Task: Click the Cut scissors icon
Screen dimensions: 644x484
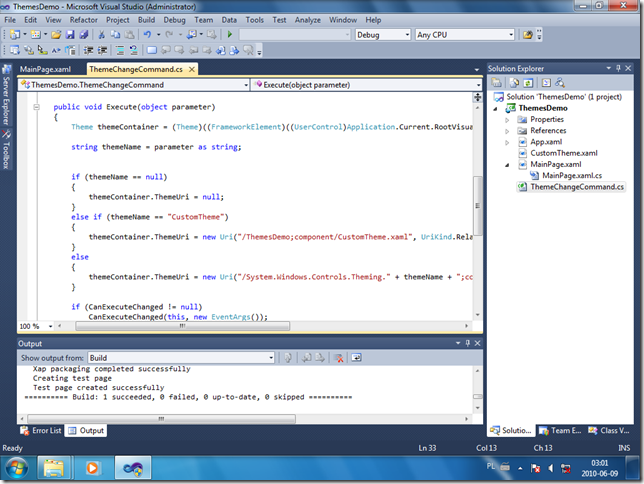Action: (x=101, y=35)
